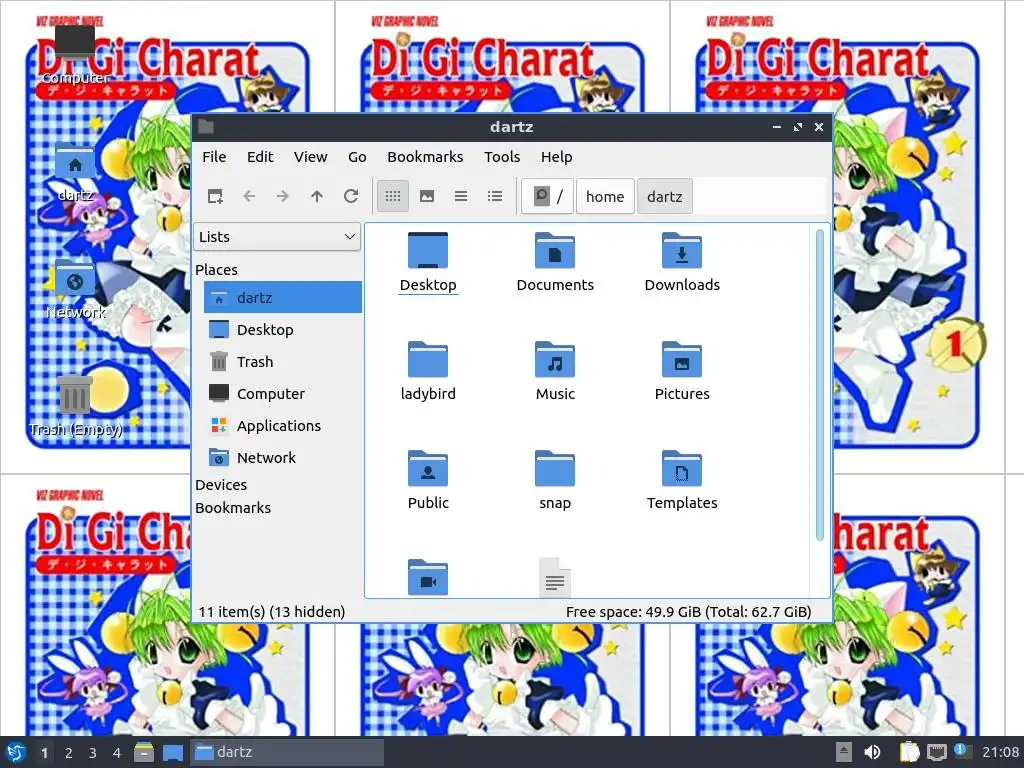Select dartz in Places sidebar
Image resolution: width=1024 pixels, height=768 pixels.
(283, 298)
